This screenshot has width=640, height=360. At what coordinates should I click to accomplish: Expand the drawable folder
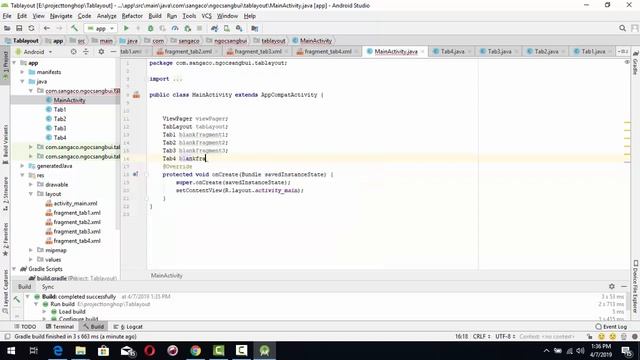pos(31,184)
